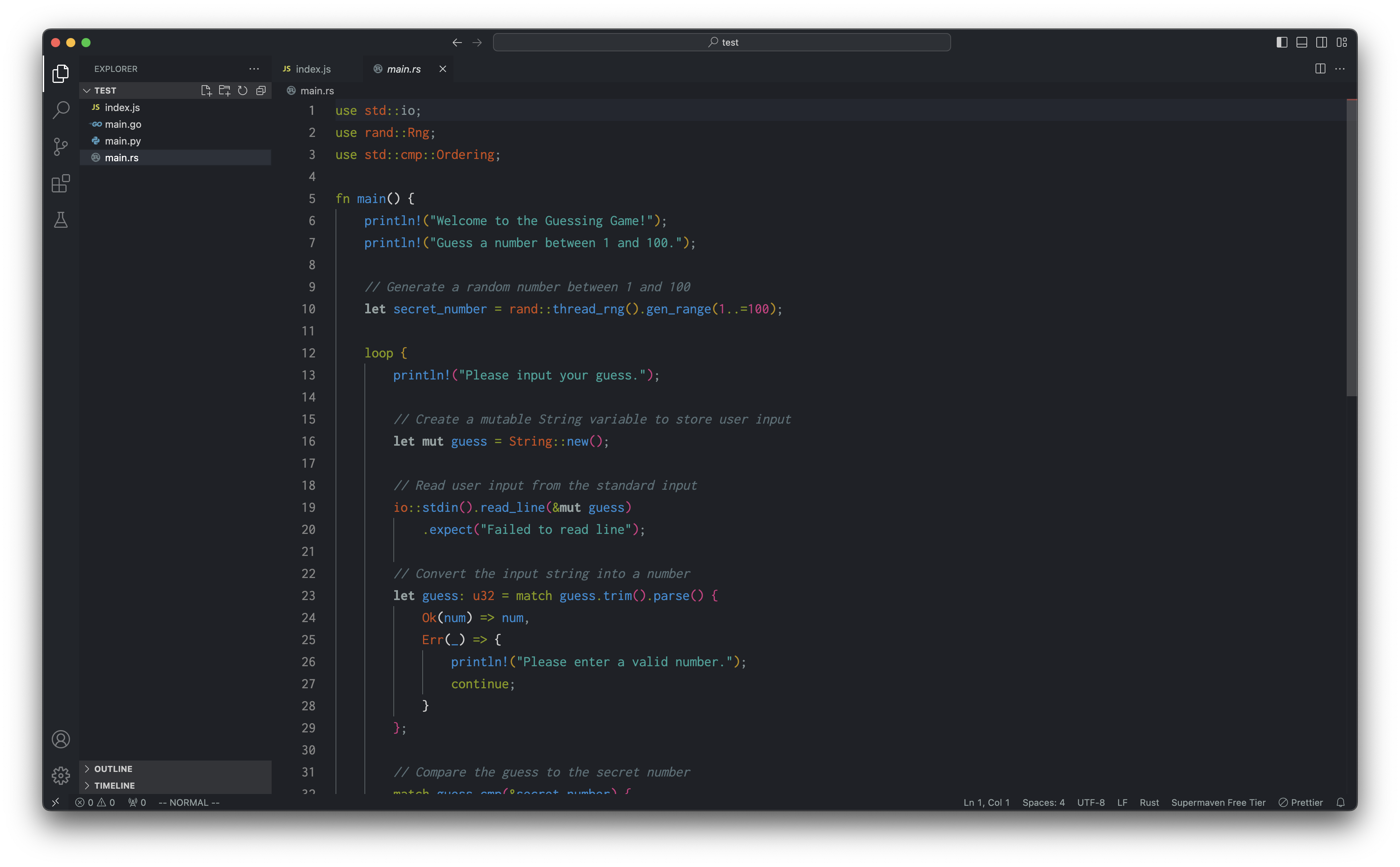Viewport: 1400px width, 867px height.
Task: Change line ending via LF item
Action: pyautogui.click(x=1122, y=802)
